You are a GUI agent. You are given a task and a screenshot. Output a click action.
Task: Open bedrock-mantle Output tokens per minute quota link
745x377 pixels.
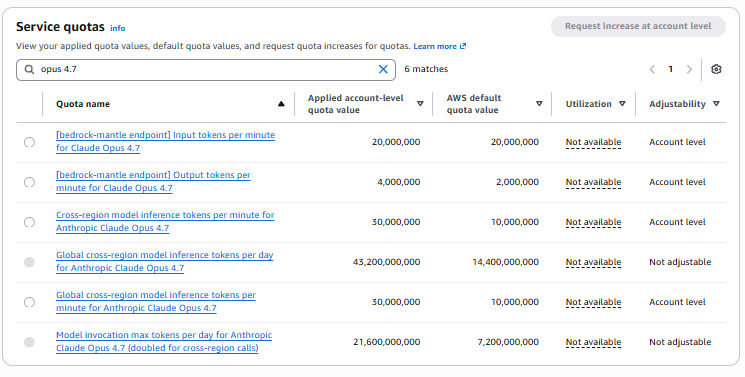pyautogui.click(x=153, y=181)
